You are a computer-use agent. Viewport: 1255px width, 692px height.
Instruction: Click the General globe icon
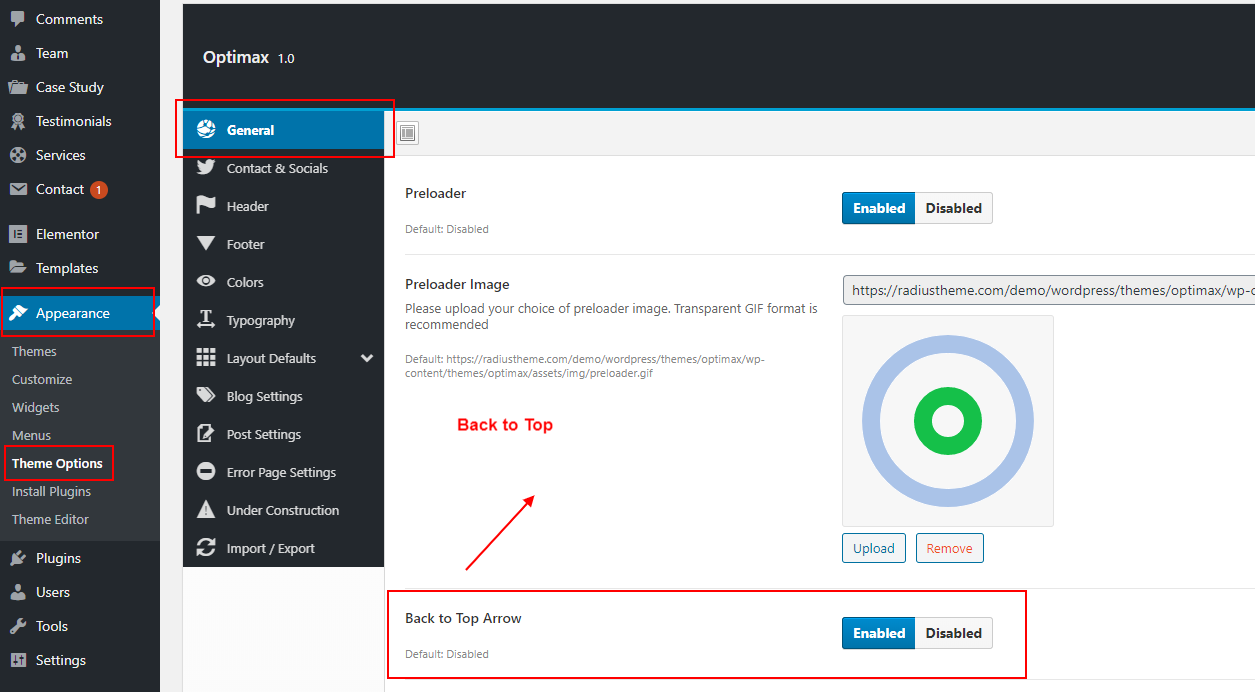coord(206,130)
